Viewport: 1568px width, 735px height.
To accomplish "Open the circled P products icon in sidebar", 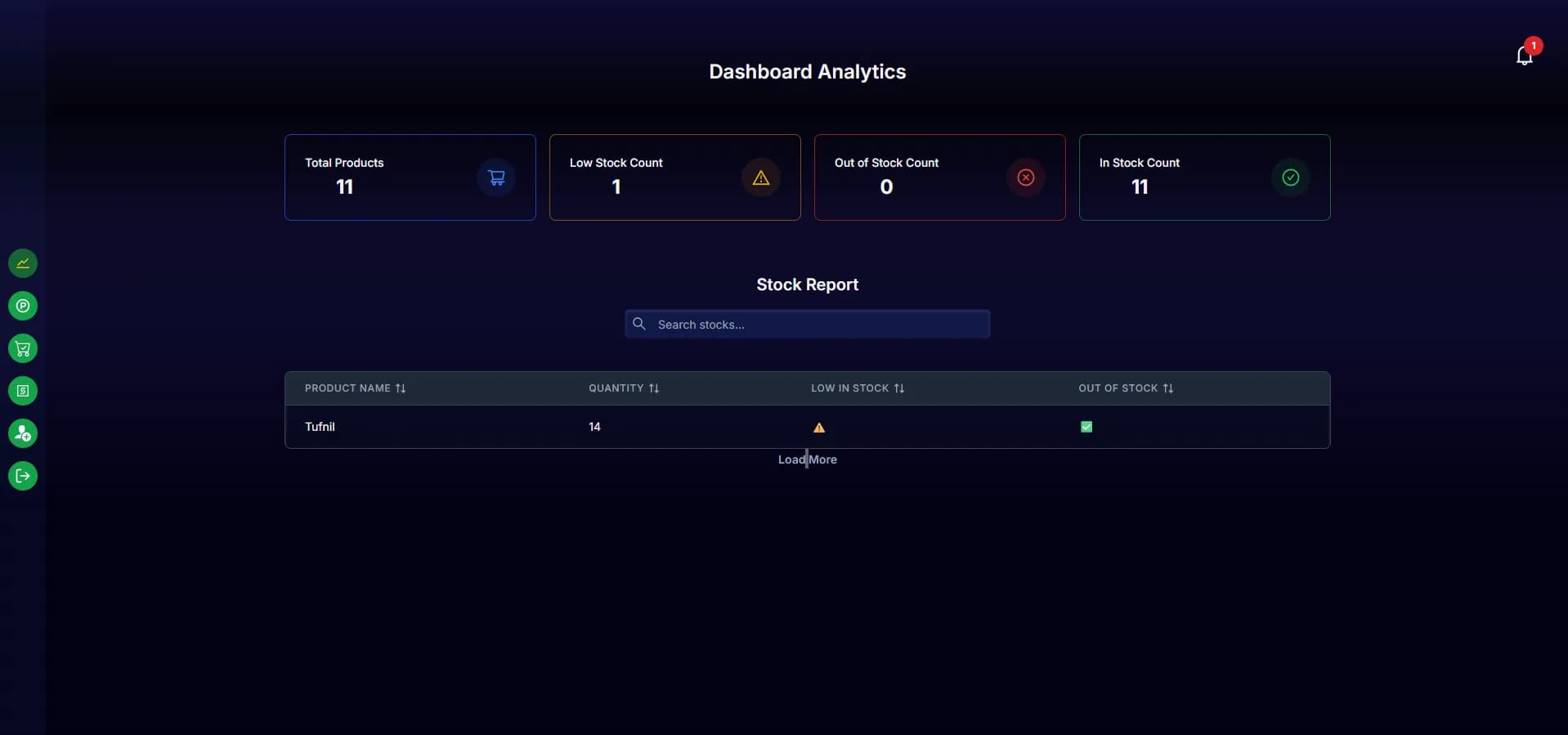I will [23, 306].
